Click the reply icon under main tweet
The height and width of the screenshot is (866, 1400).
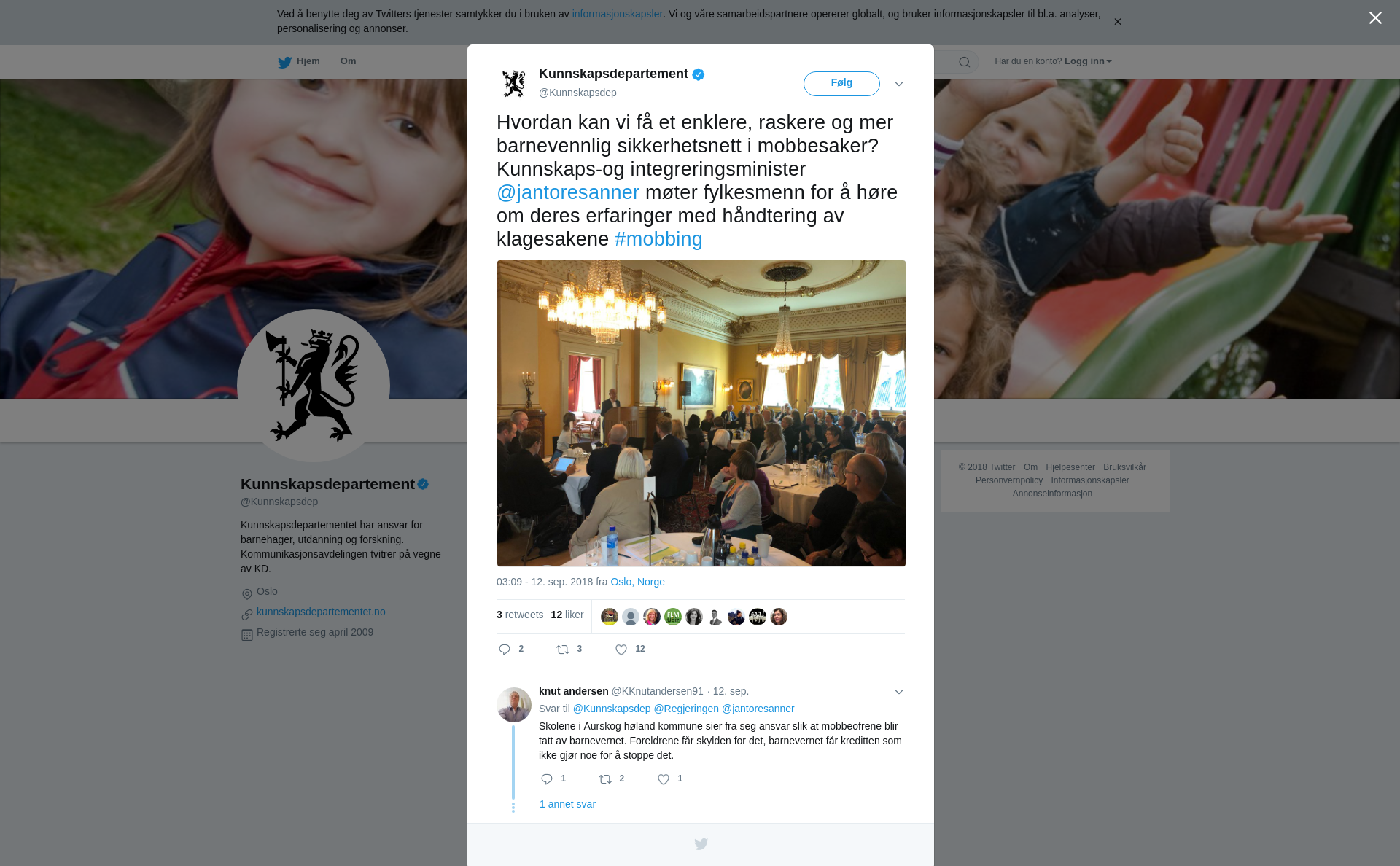(x=505, y=649)
